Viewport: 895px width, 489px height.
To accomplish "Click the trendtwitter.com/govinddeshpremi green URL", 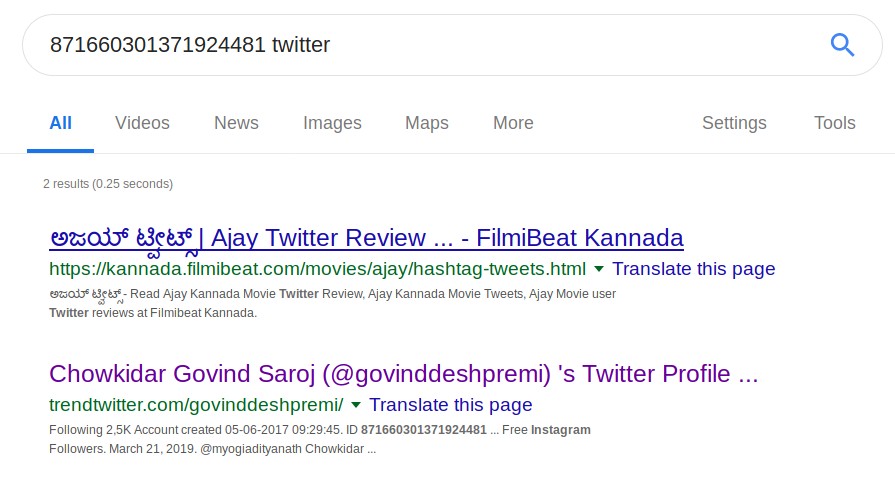I will pyautogui.click(x=196, y=405).
